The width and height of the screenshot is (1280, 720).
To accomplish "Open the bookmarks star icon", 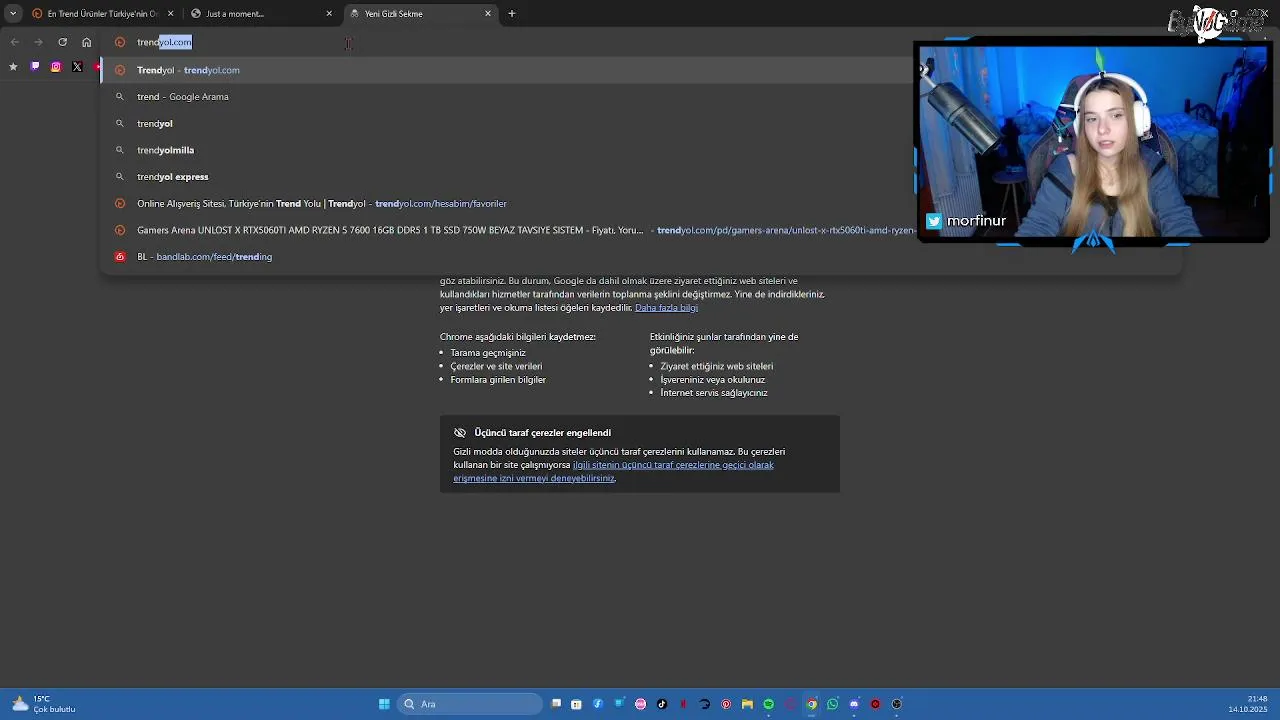I will pos(13,67).
